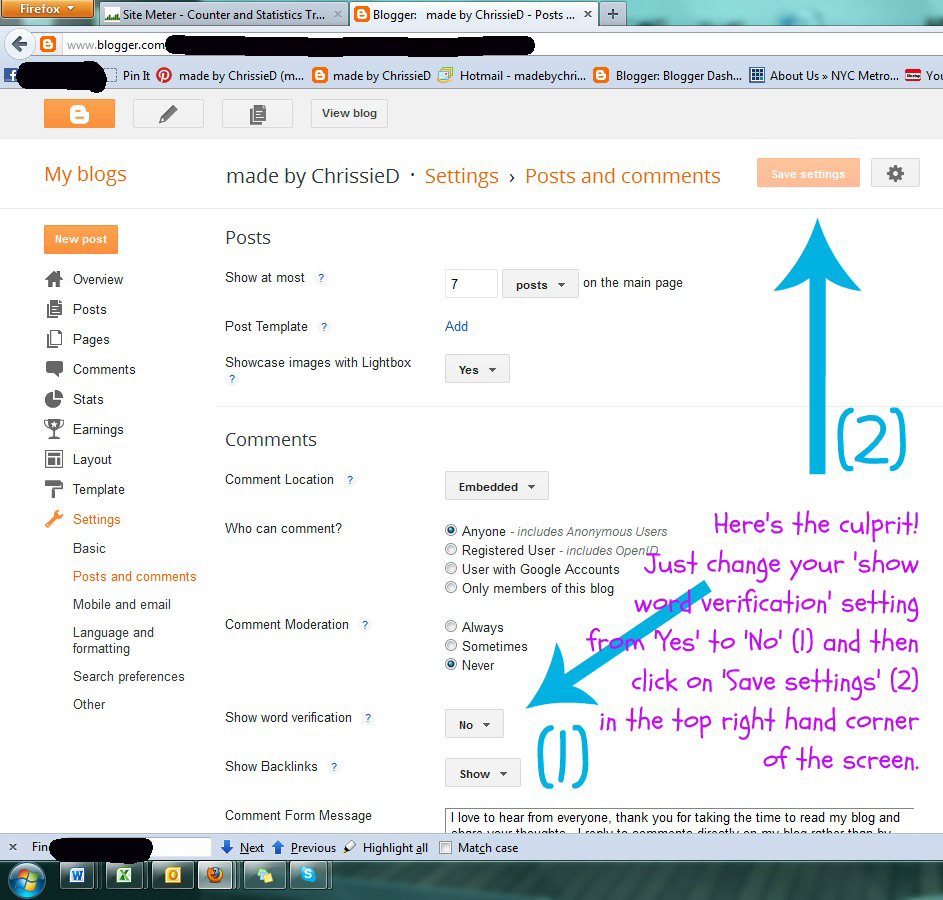943x900 pixels.
Task: Select Only members of this blog
Action: click(450, 587)
